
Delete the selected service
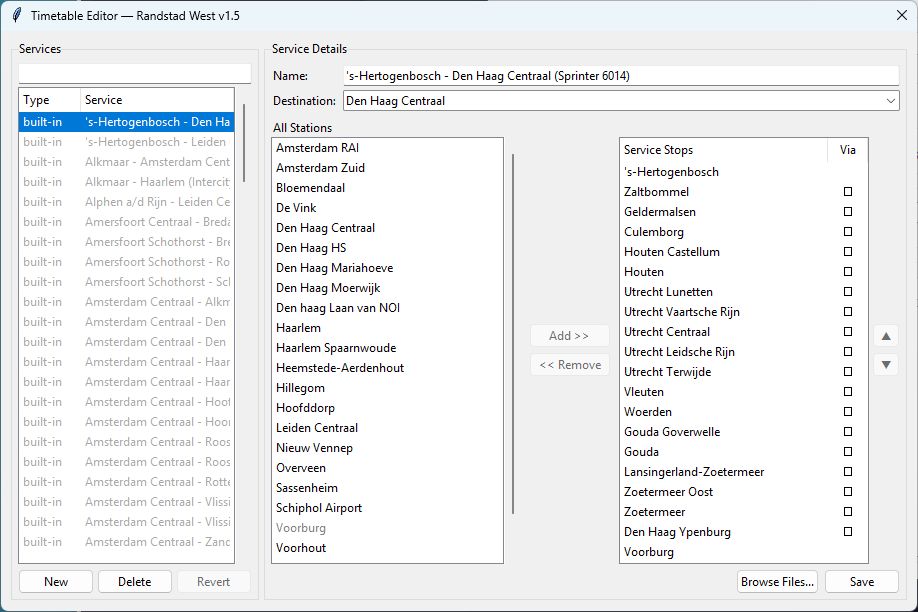click(x=135, y=582)
